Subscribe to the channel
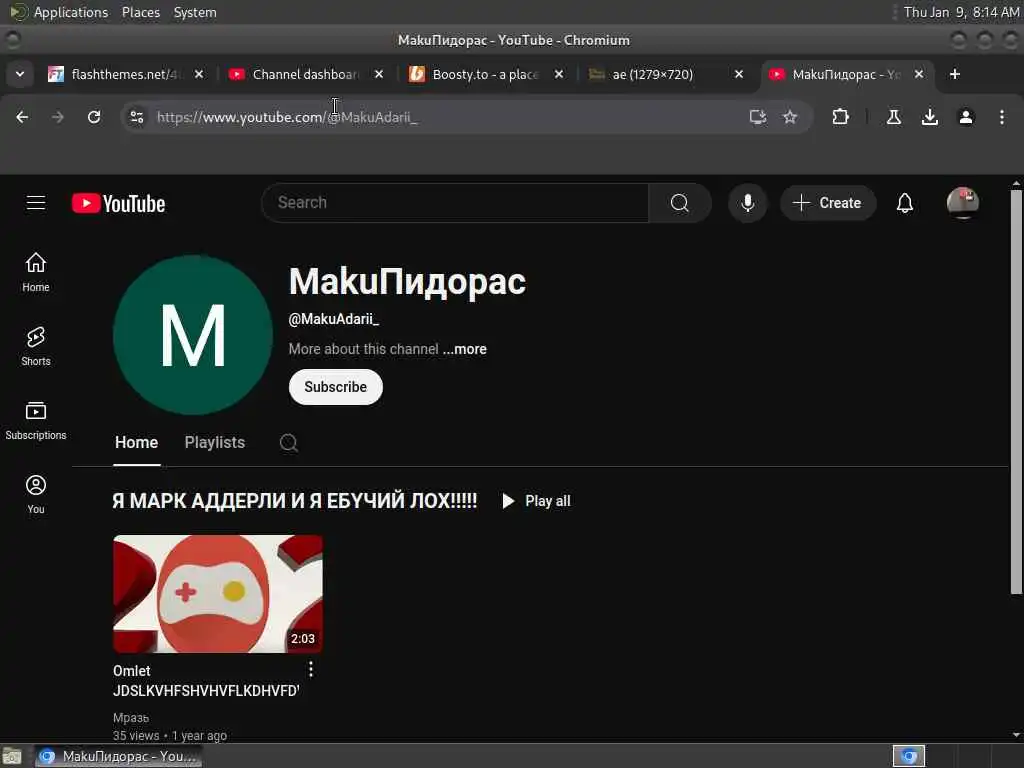 pyautogui.click(x=336, y=387)
